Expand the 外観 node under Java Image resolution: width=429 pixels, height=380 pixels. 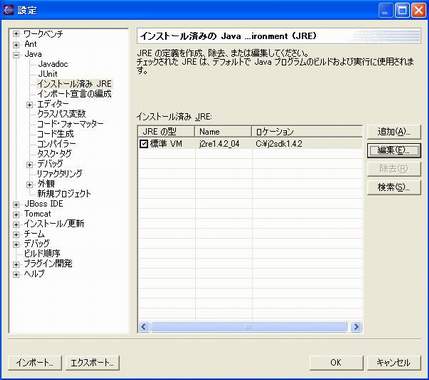(29, 184)
